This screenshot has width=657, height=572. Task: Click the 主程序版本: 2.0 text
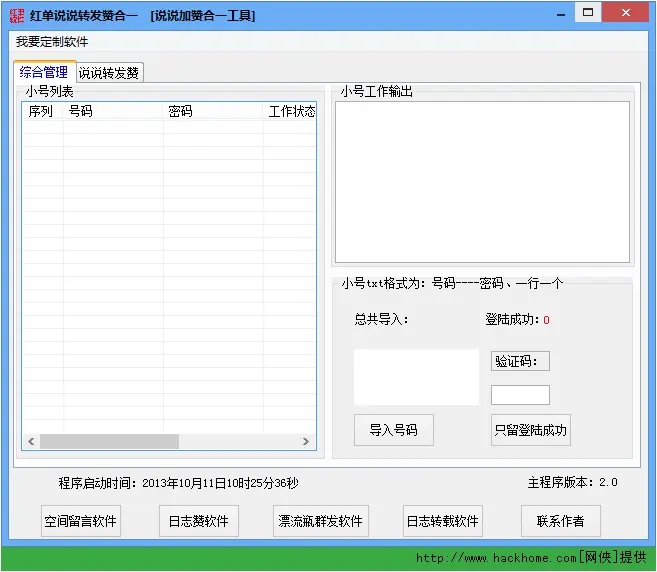573,482
